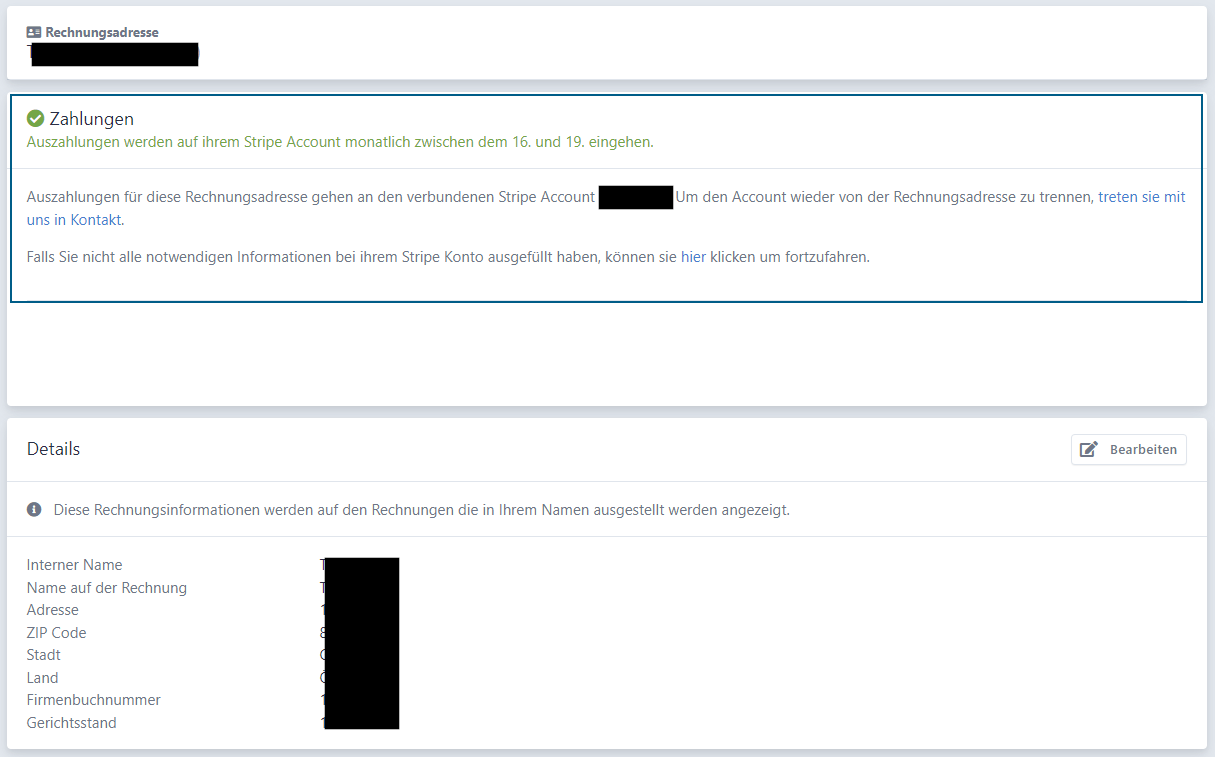
Task: Click the Rechnungsadresse card icon
Action: coord(34,32)
